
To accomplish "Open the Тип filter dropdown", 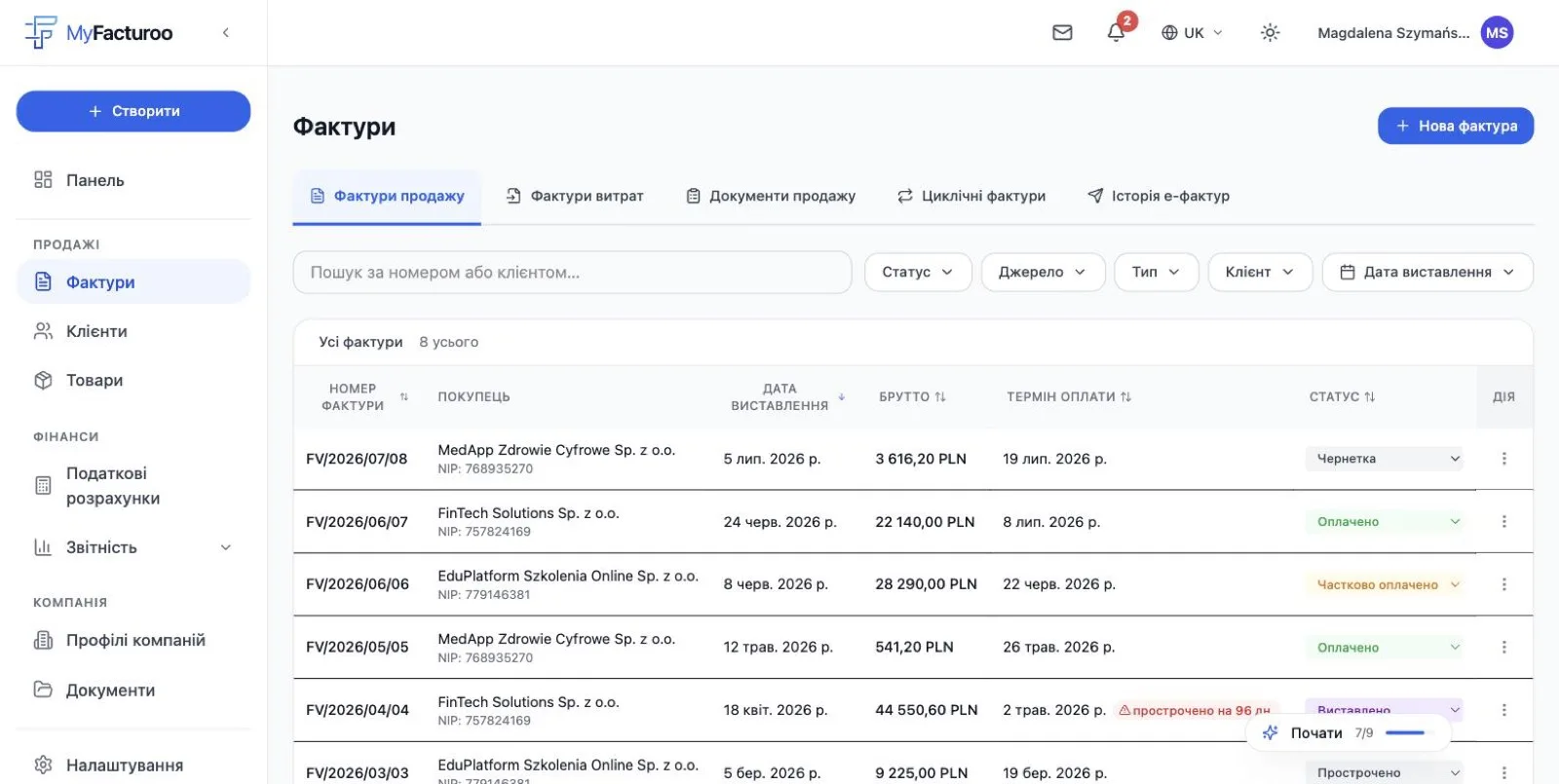I will pyautogui.click(x=1156, y=273).
